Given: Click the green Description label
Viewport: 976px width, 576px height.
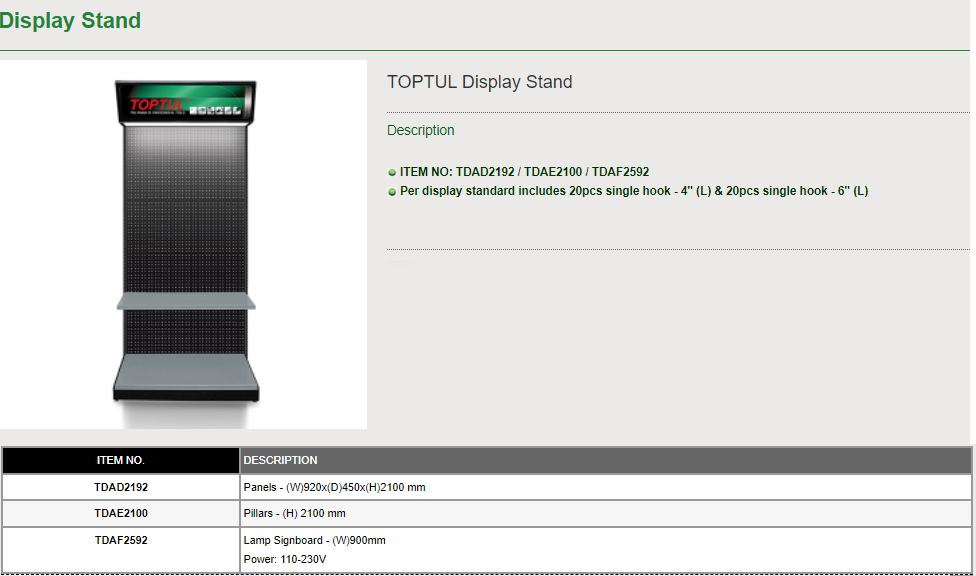Looking at the screenshot, I should [x=421, y=130].
